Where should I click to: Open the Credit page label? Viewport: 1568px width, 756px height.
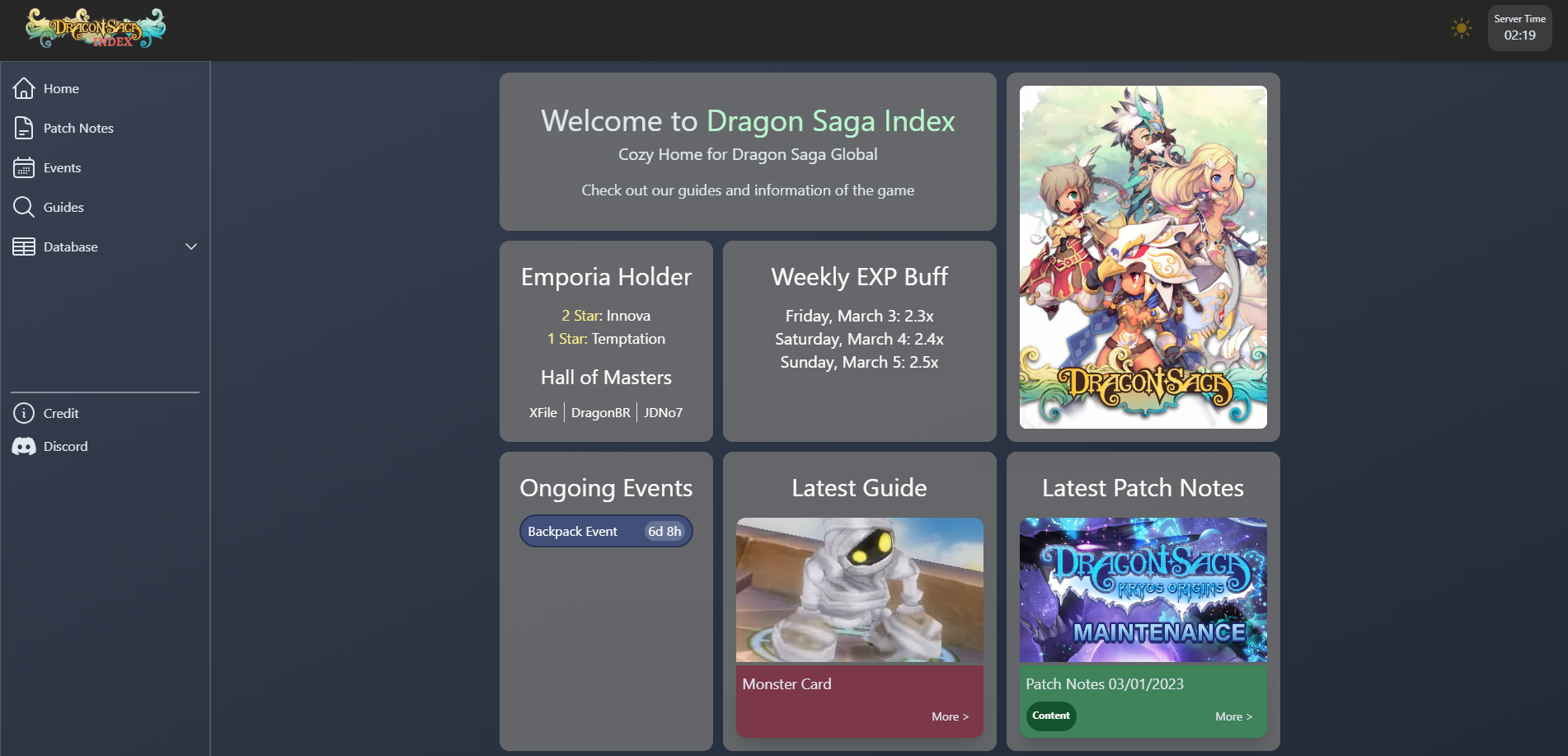61,413
